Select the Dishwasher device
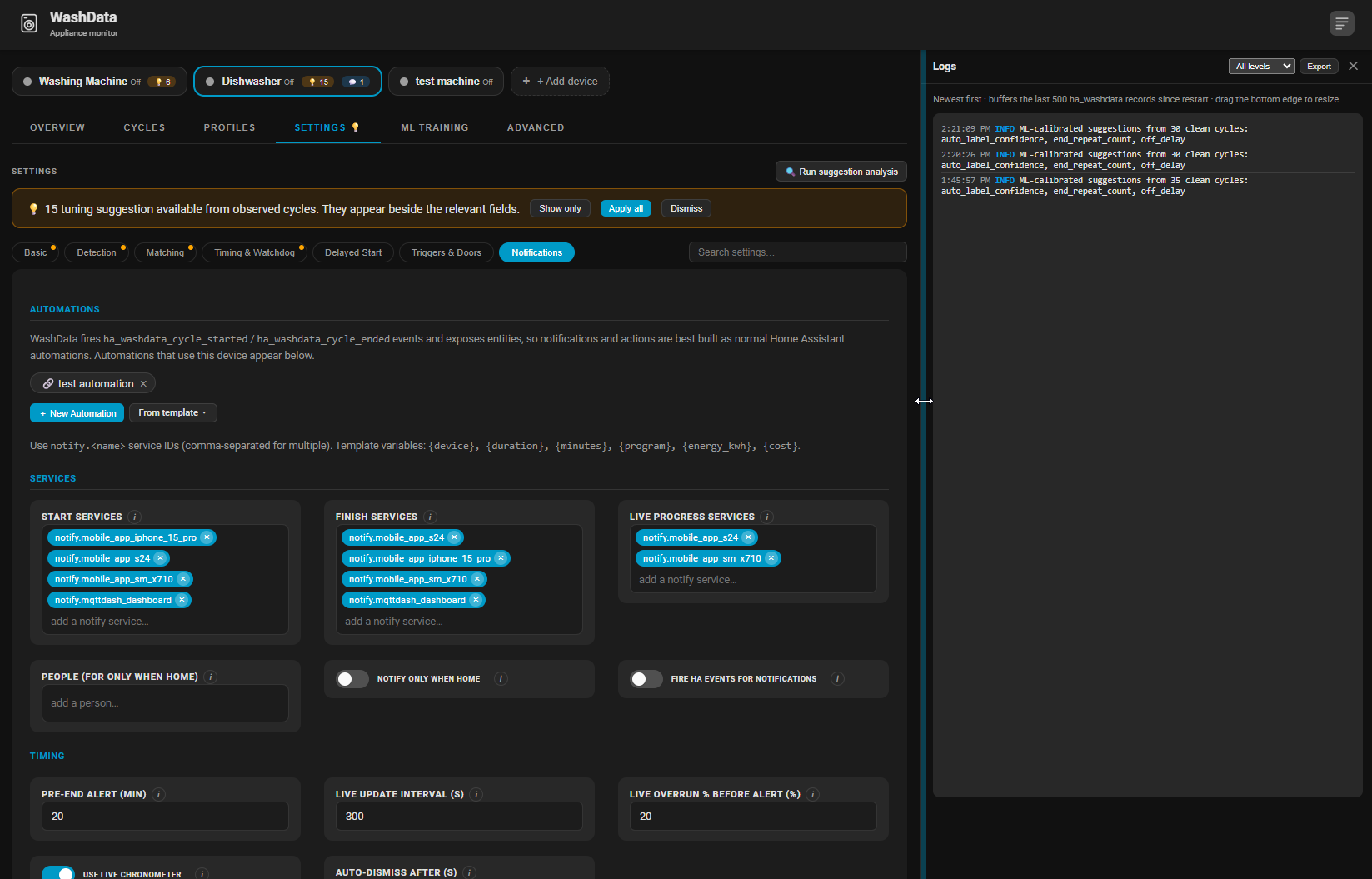1372x879 pixels. pyautogui.click(x=287, y=82)
